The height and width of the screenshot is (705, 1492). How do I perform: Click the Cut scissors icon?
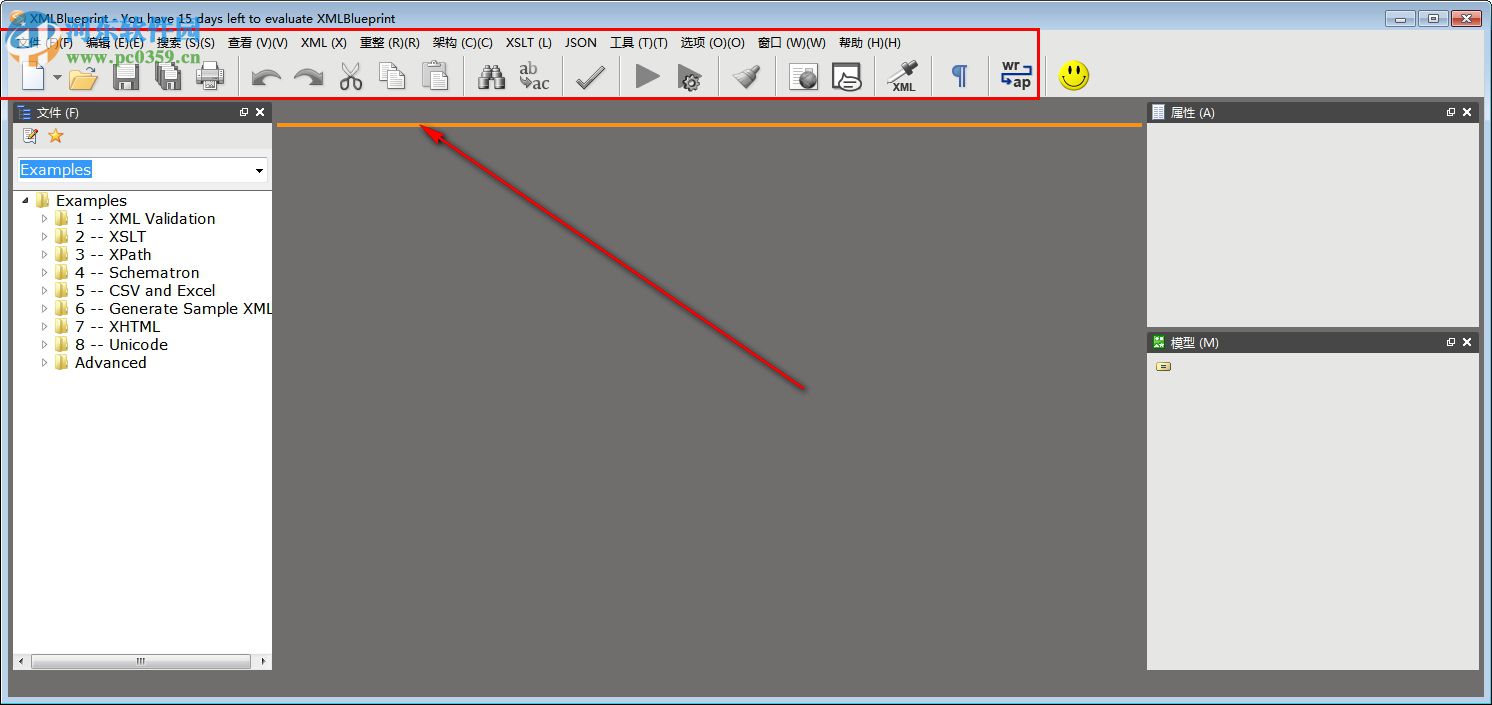[x=350, y=77]
